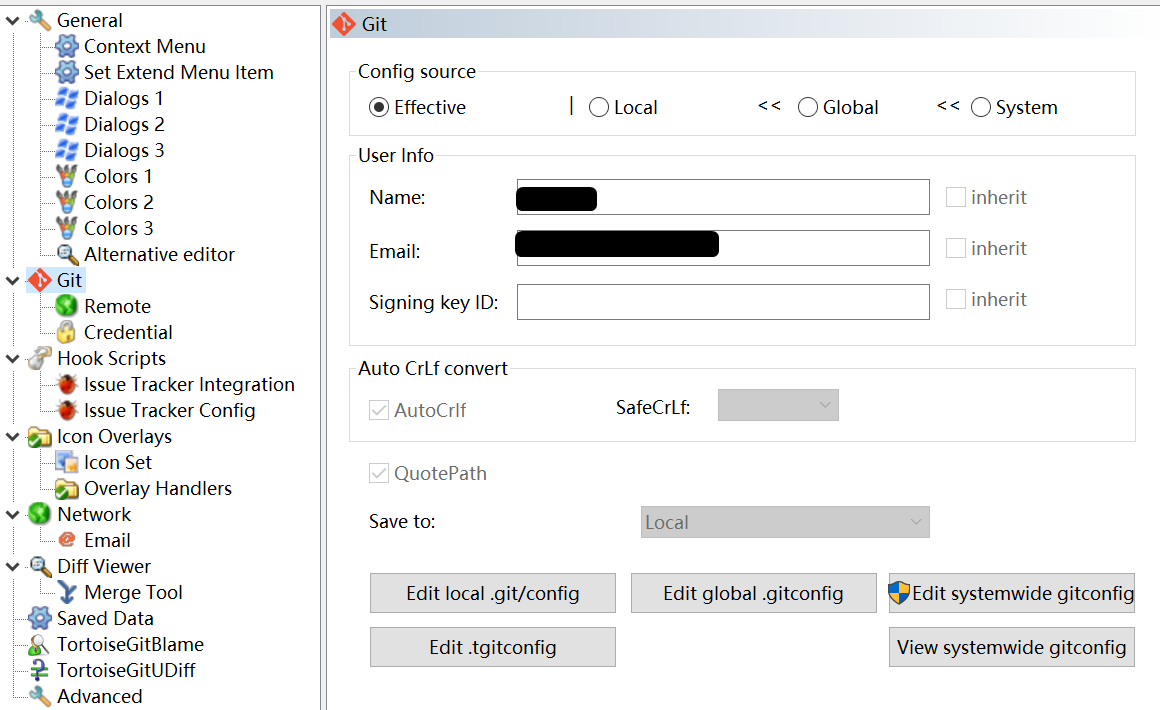Click the Signing key ID text field

pos(722,302)
